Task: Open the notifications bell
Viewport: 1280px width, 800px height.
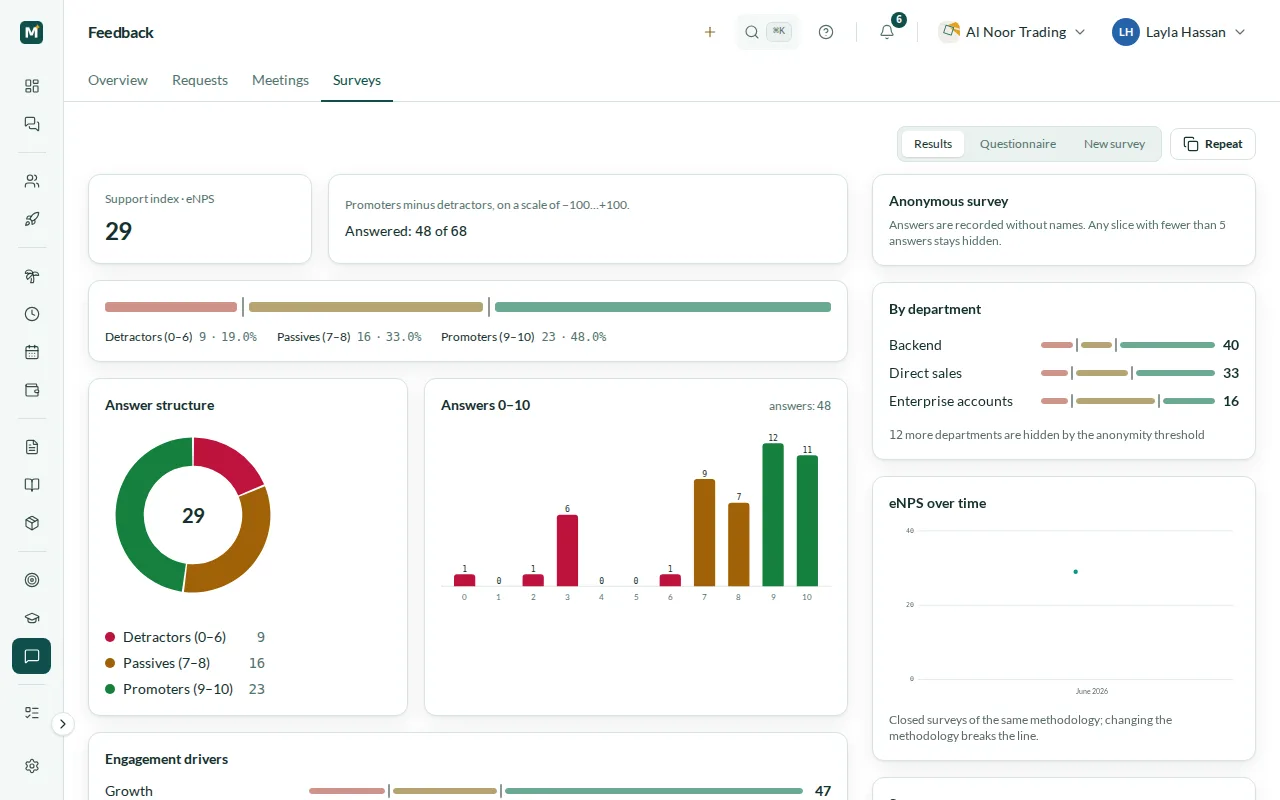Action: (x=887, y=32)
